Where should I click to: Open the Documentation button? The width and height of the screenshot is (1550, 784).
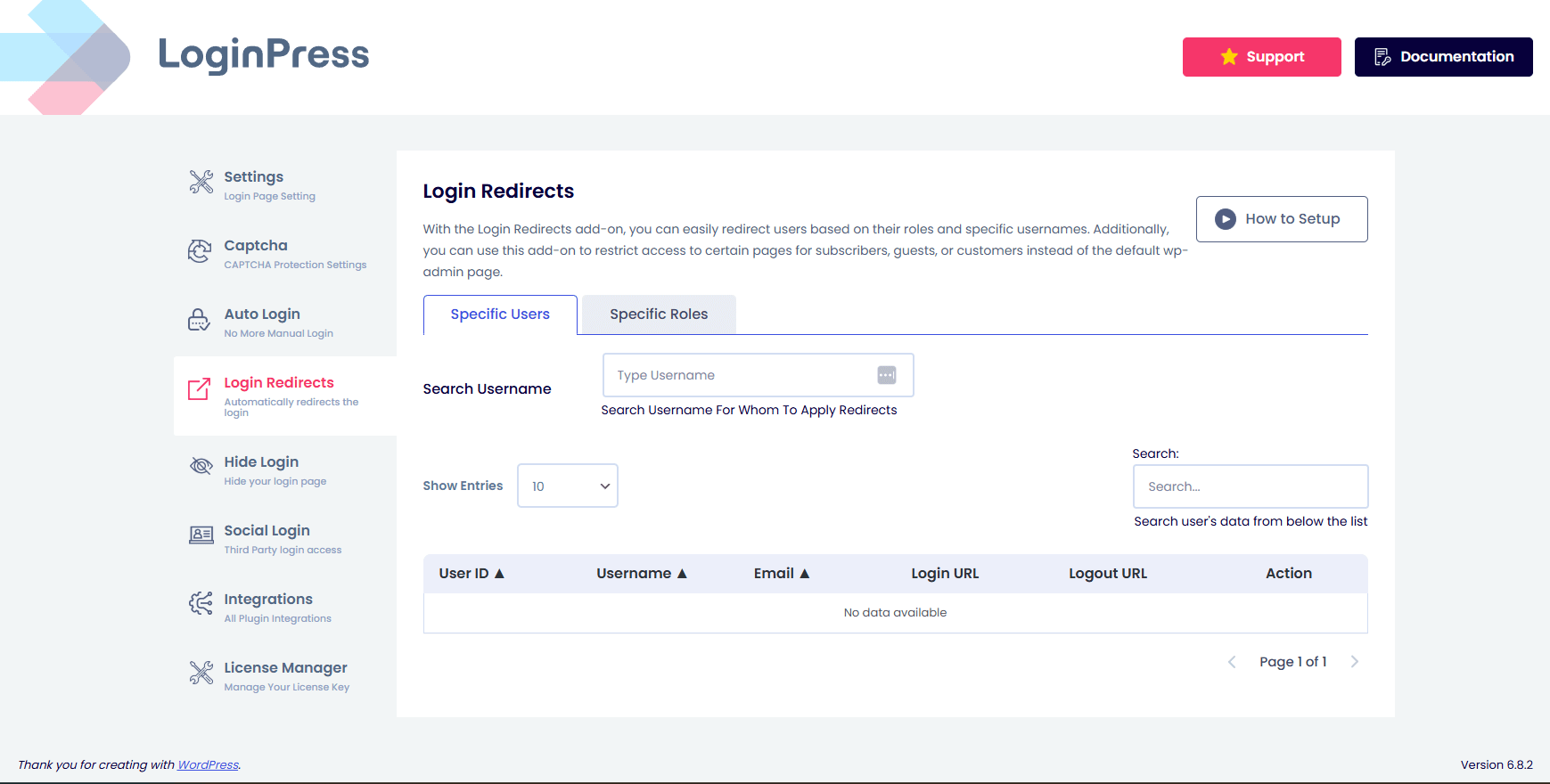click(1443, 57)
